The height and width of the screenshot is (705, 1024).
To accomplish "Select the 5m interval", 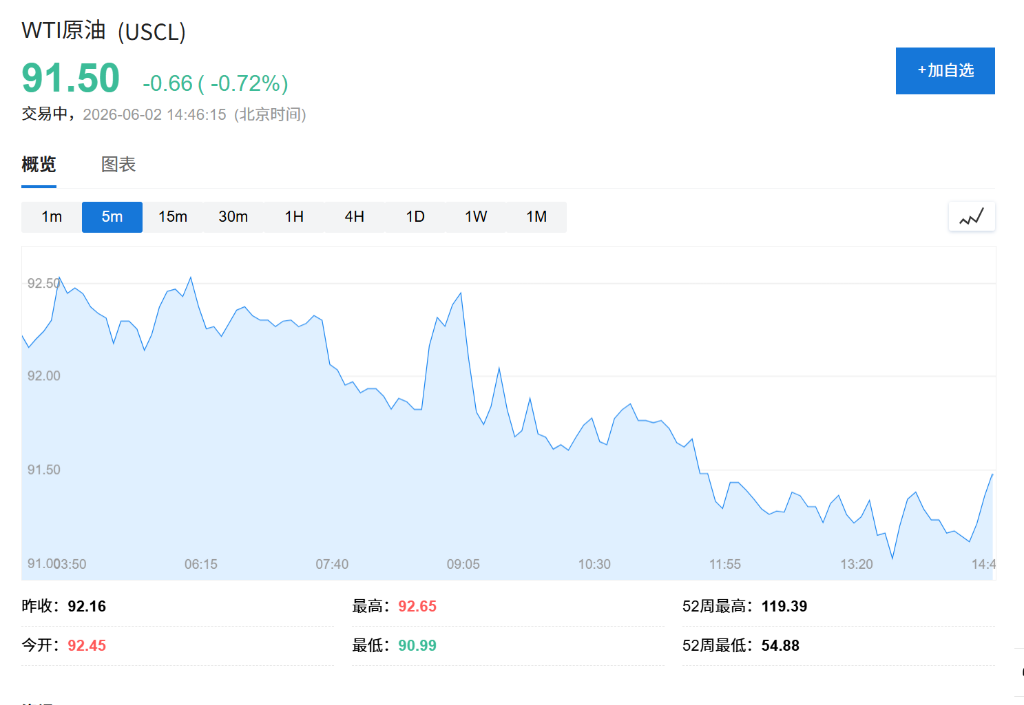I will [x=112, y=217].
